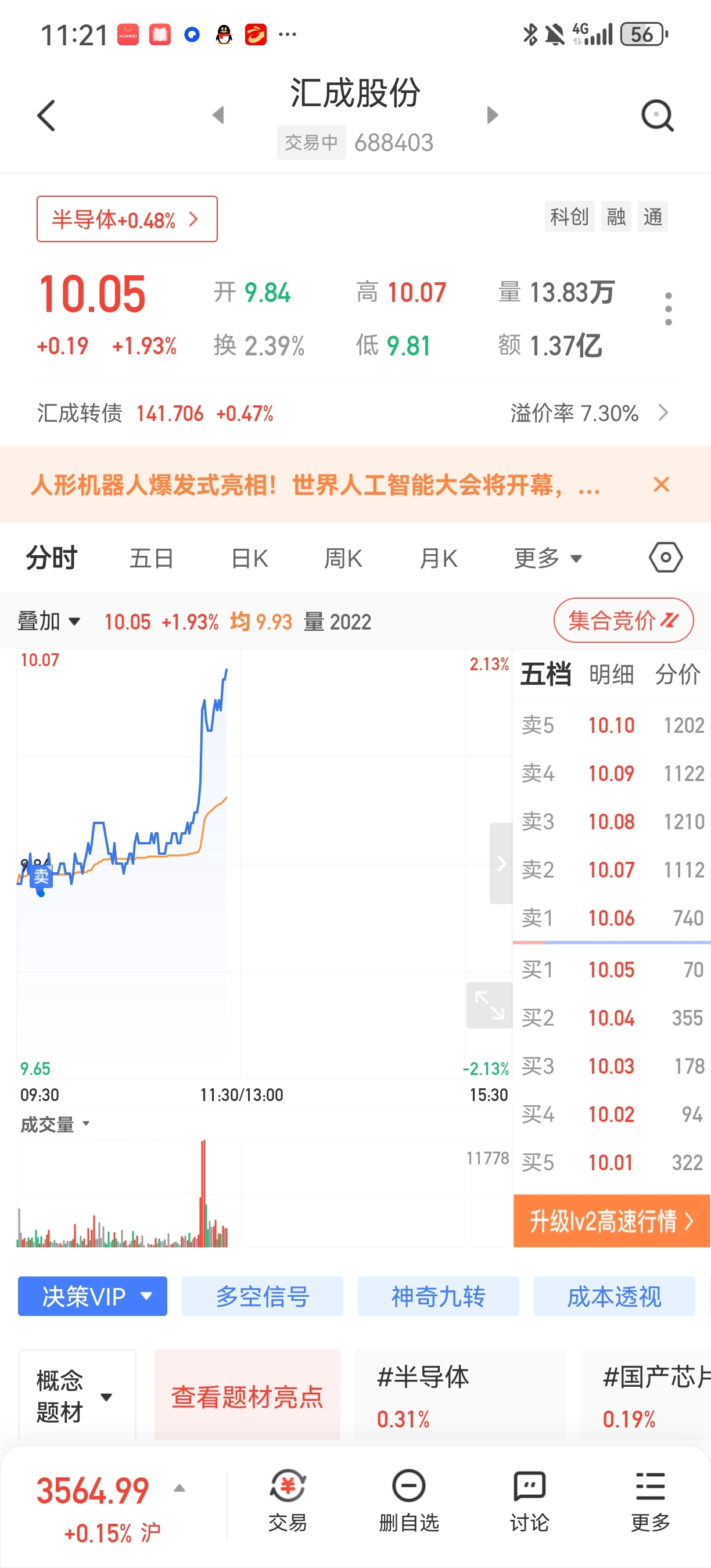Screen dimensions: 711x1568
Task: Tap 卖3 row at 10.08
Action: click(x=612, y=821)
